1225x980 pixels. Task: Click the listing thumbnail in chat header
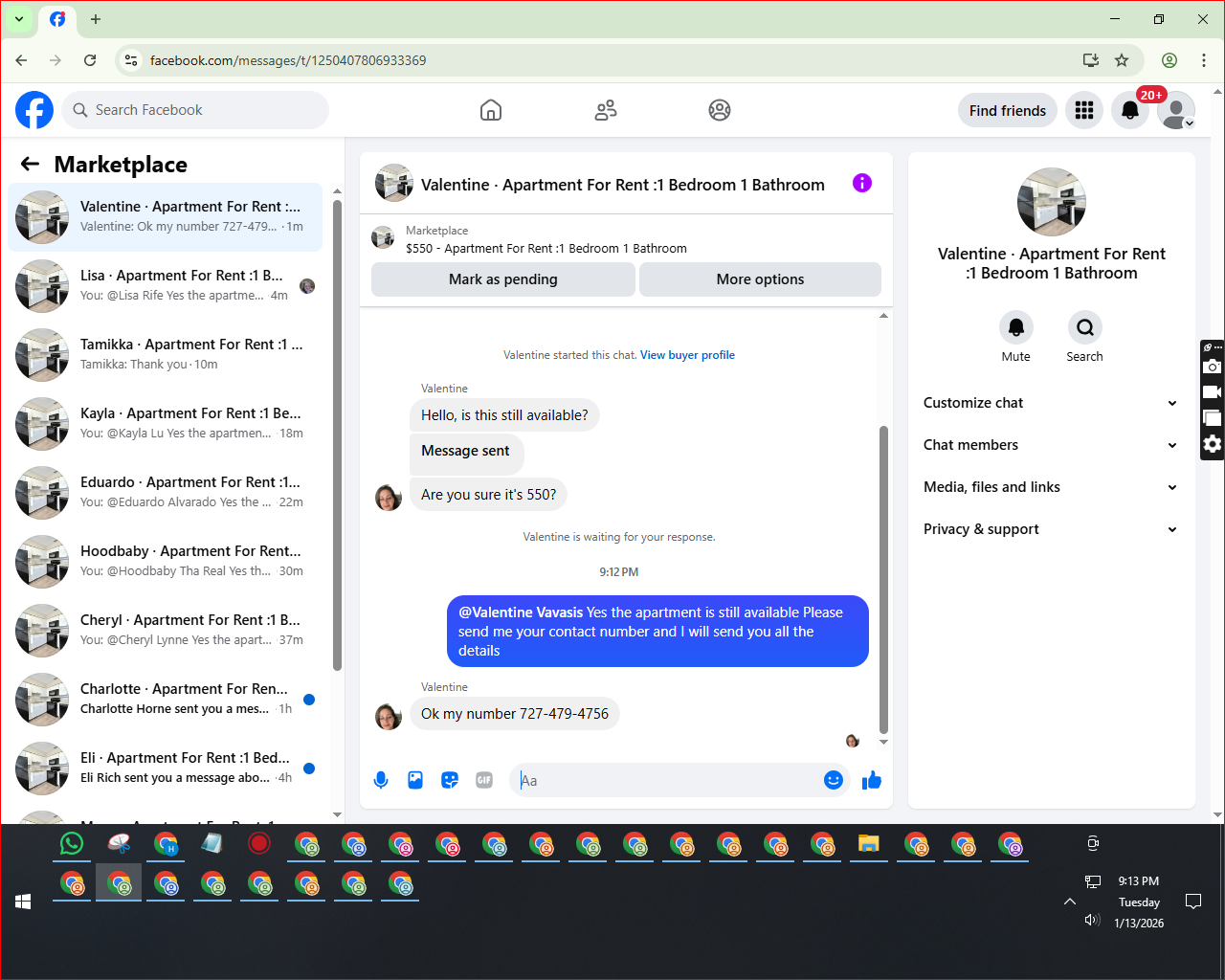coord(393,183)
